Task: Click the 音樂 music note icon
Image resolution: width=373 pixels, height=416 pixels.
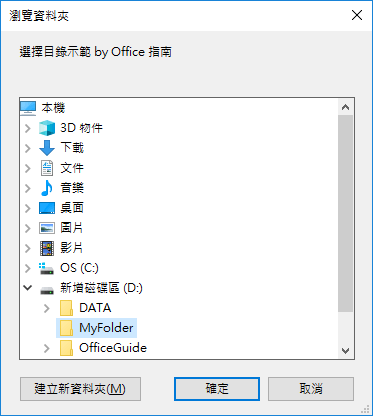Action: [47, 188]
